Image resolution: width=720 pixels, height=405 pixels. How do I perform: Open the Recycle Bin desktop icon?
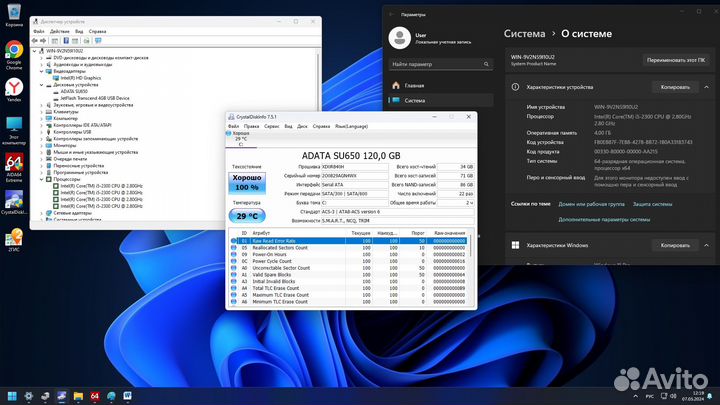click(x=14, y=15)
